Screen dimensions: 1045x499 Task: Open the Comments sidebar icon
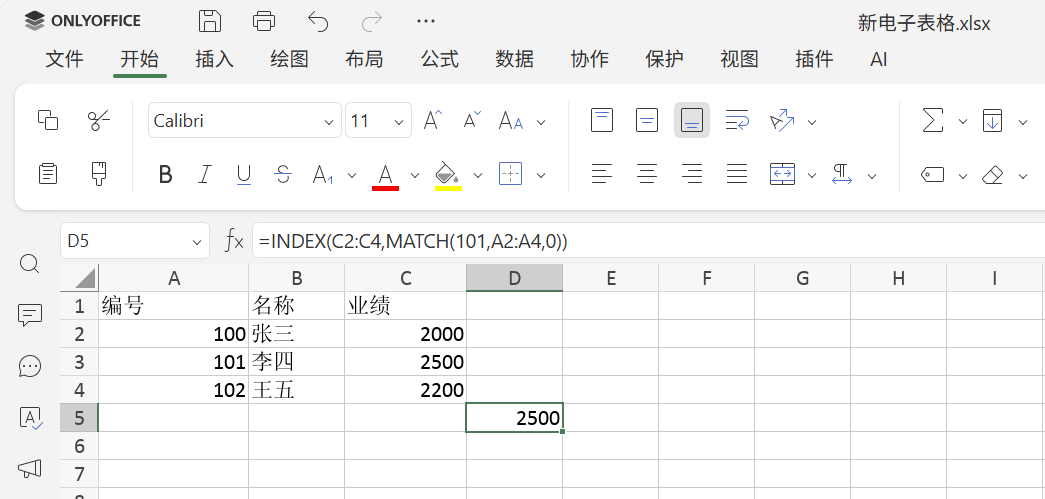(x=30, y=314)
